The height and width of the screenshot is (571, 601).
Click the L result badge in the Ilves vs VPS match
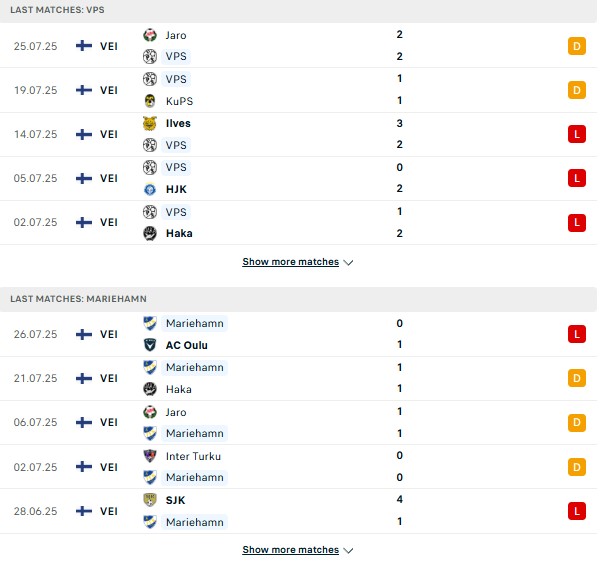click(x=577, y=134)
